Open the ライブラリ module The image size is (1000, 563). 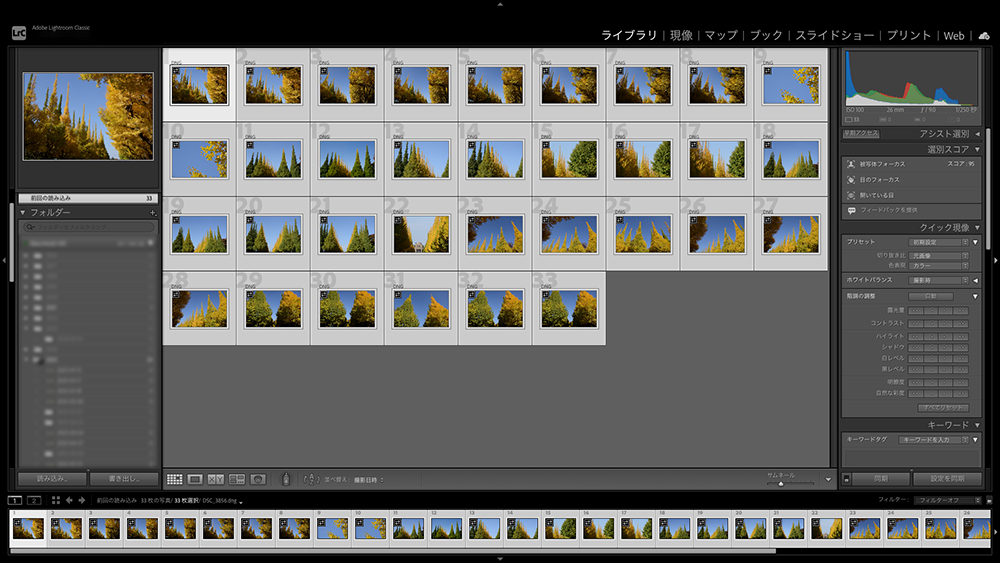coord(629,36)
